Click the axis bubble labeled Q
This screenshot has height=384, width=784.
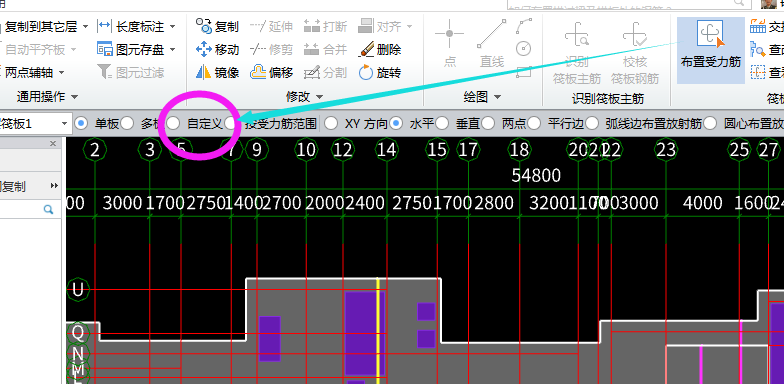click(78, 332)
